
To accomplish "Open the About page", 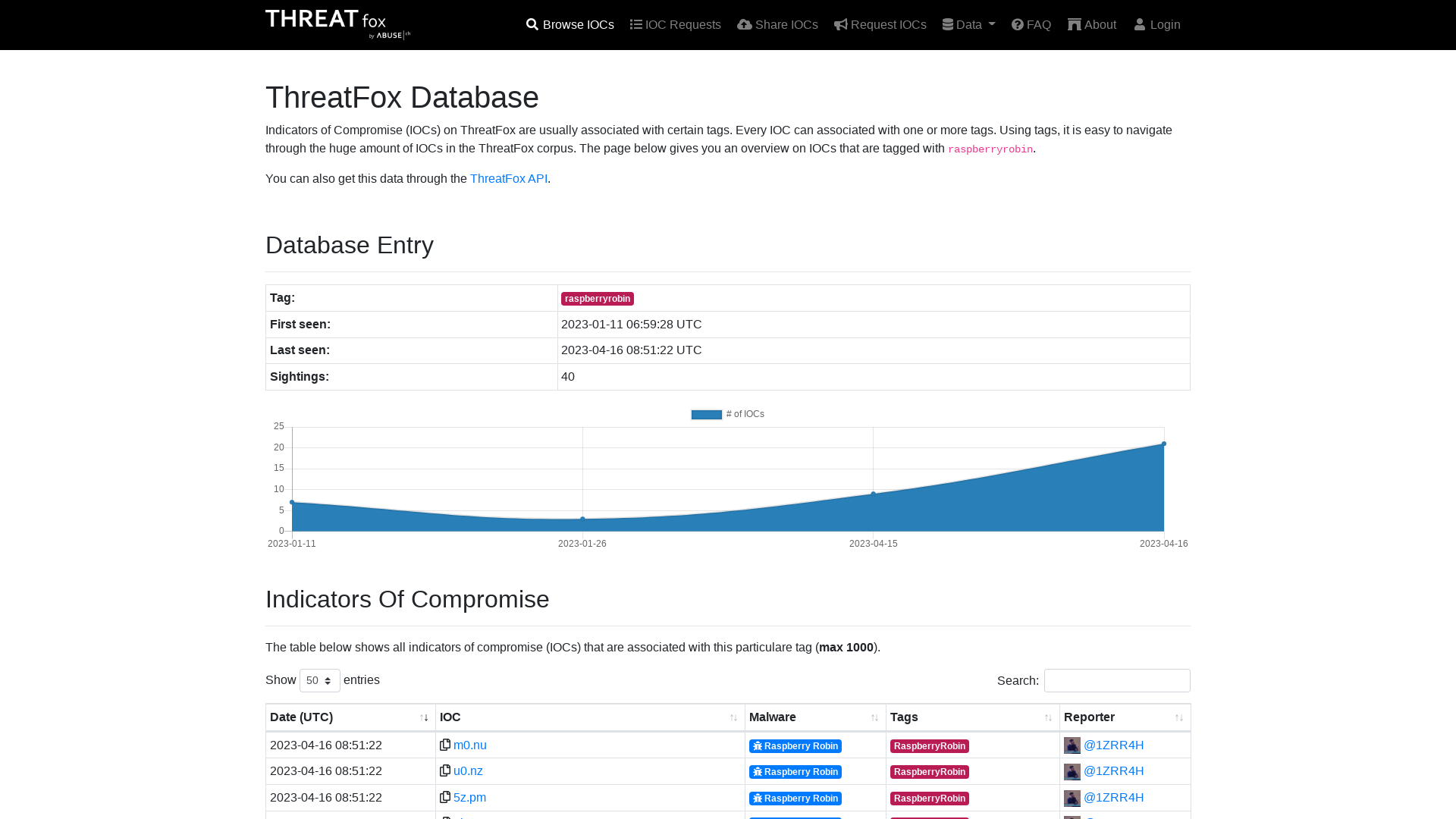I will pyautogui.click(x=1092, y=25).
